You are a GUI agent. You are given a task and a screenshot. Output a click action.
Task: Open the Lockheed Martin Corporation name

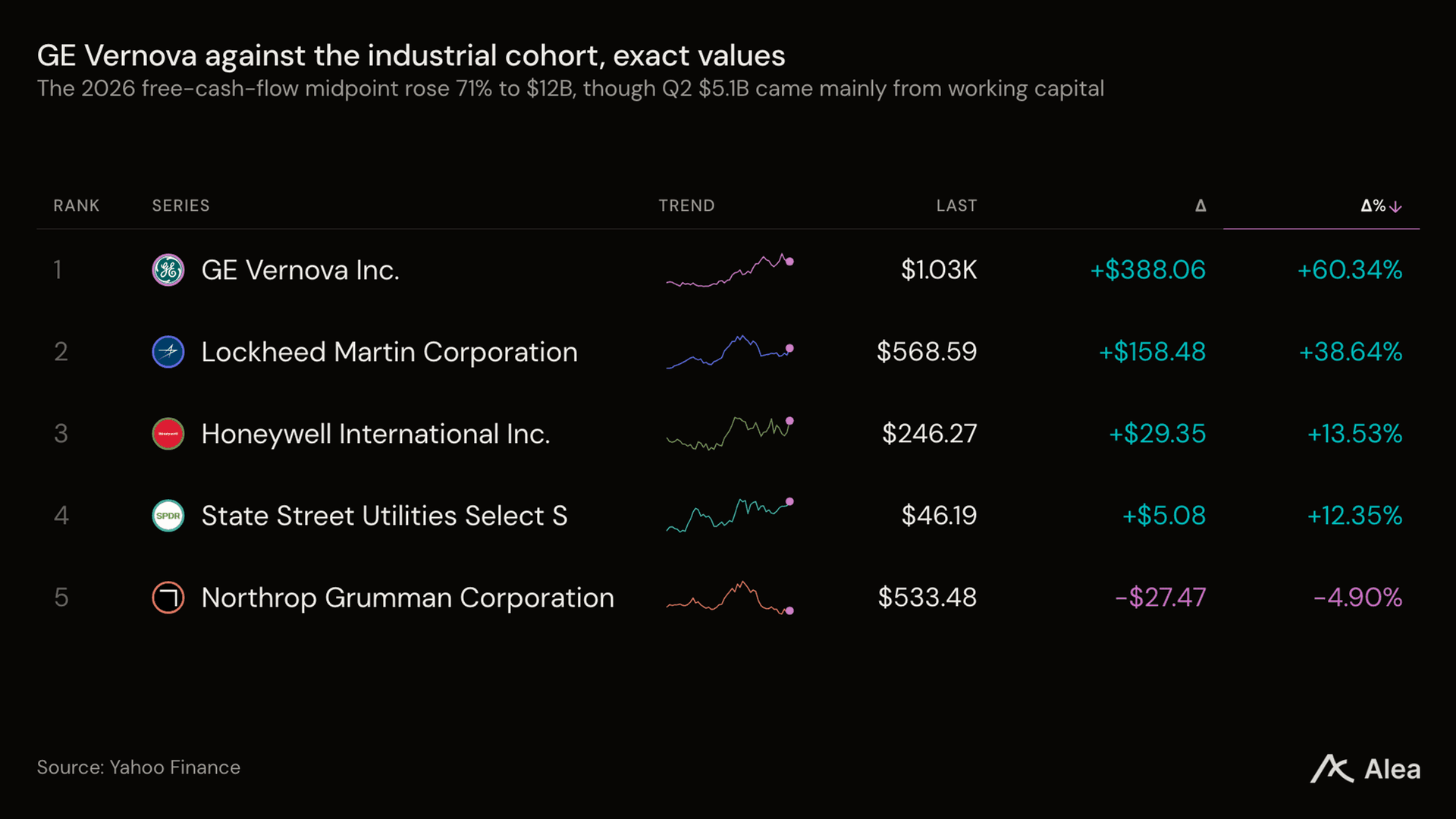click(389, 352)
